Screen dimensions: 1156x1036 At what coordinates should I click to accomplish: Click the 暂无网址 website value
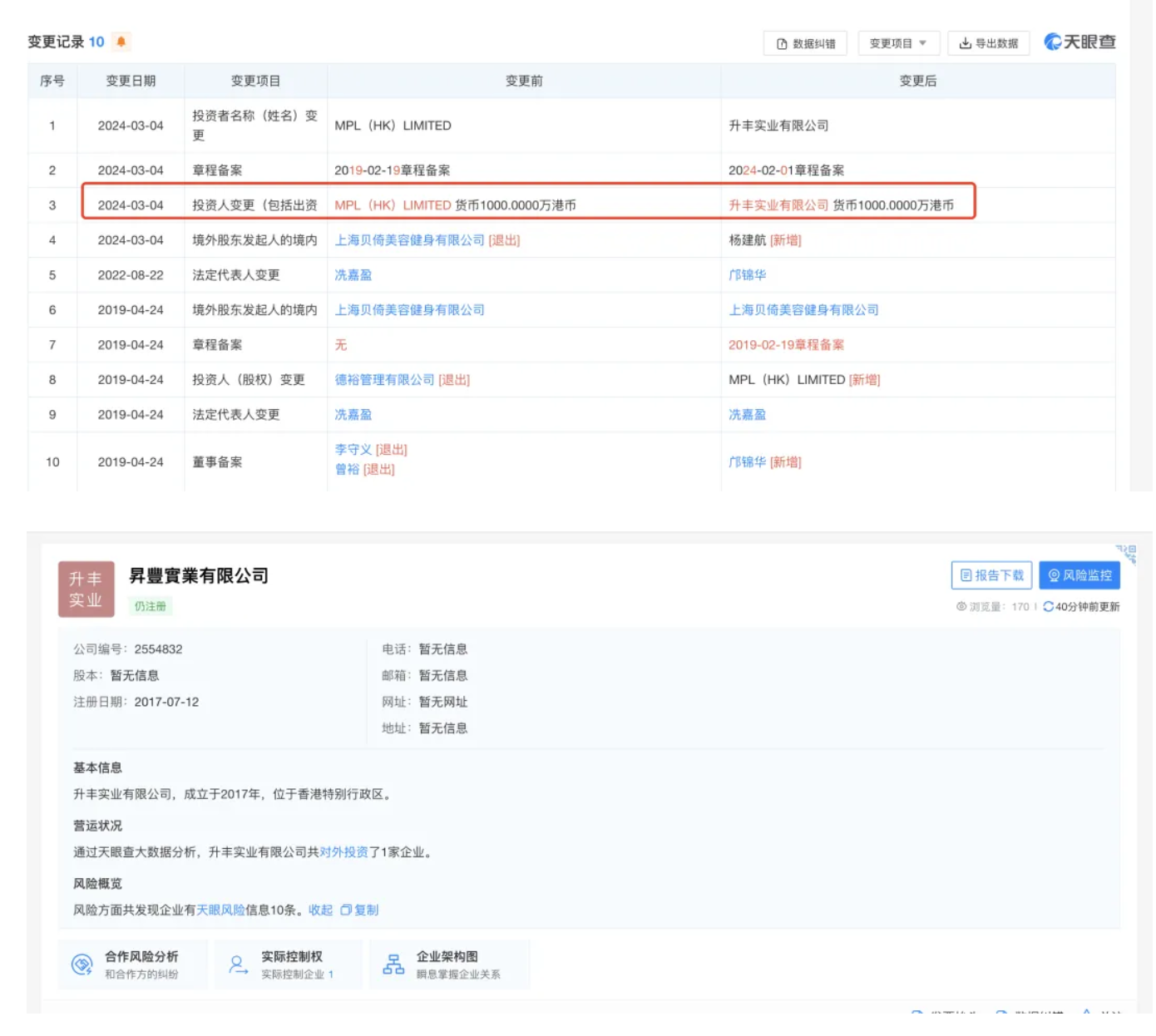443,702
